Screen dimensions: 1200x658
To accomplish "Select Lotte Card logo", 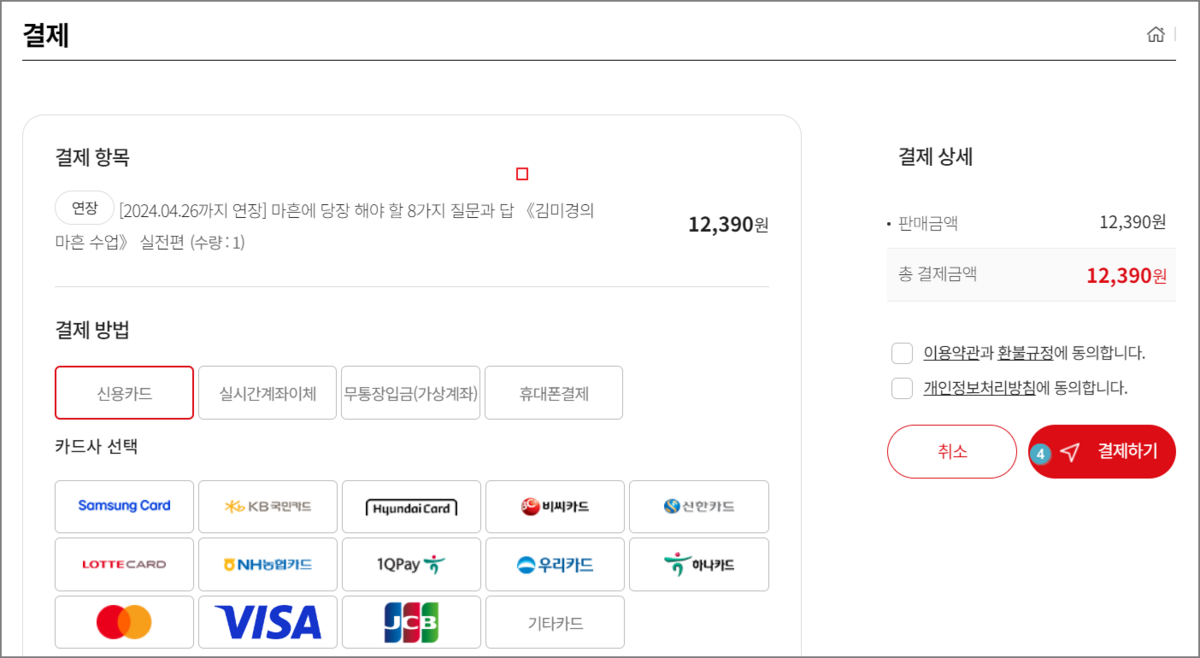I will 124,564.
